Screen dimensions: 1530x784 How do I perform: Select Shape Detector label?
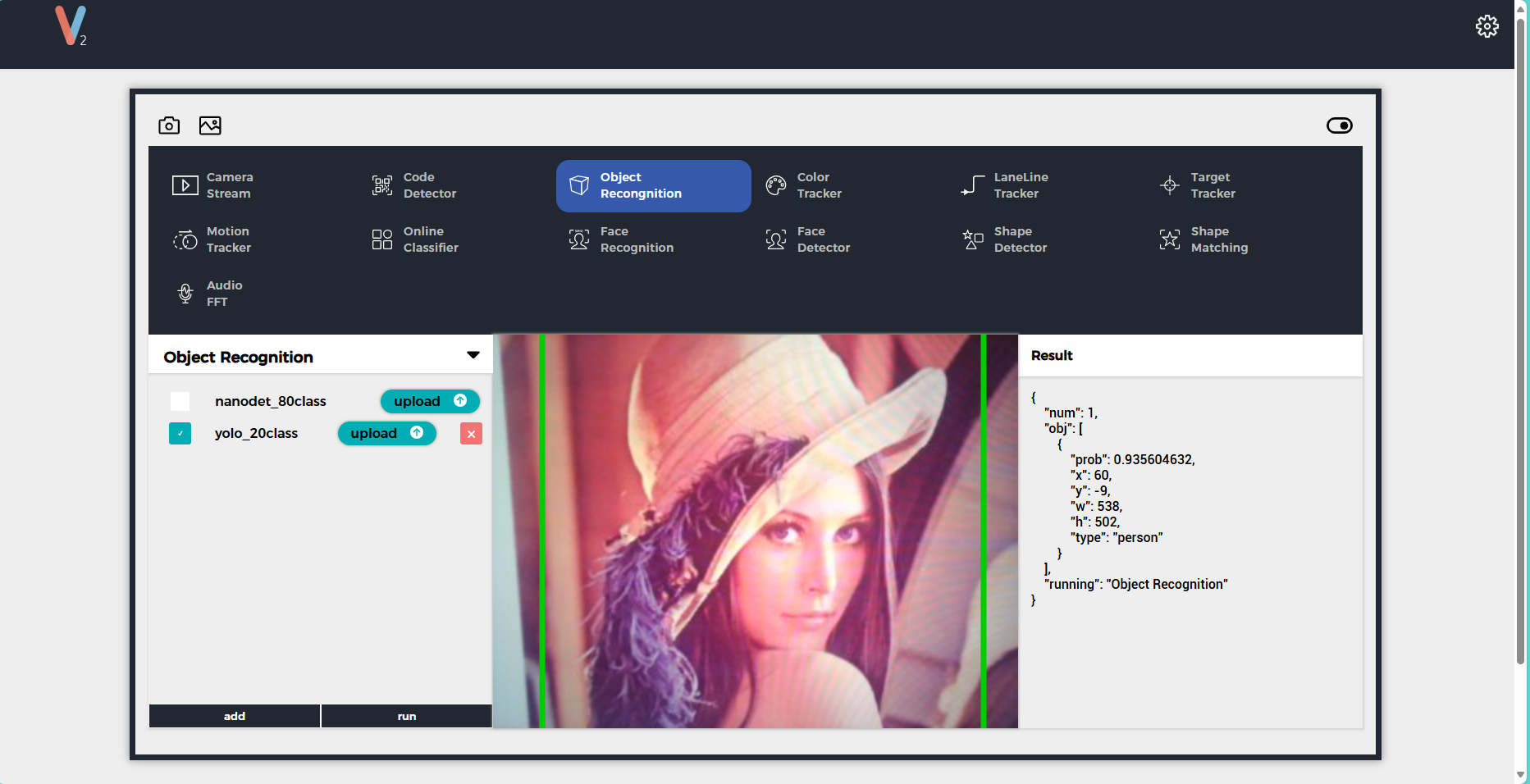1020,239
